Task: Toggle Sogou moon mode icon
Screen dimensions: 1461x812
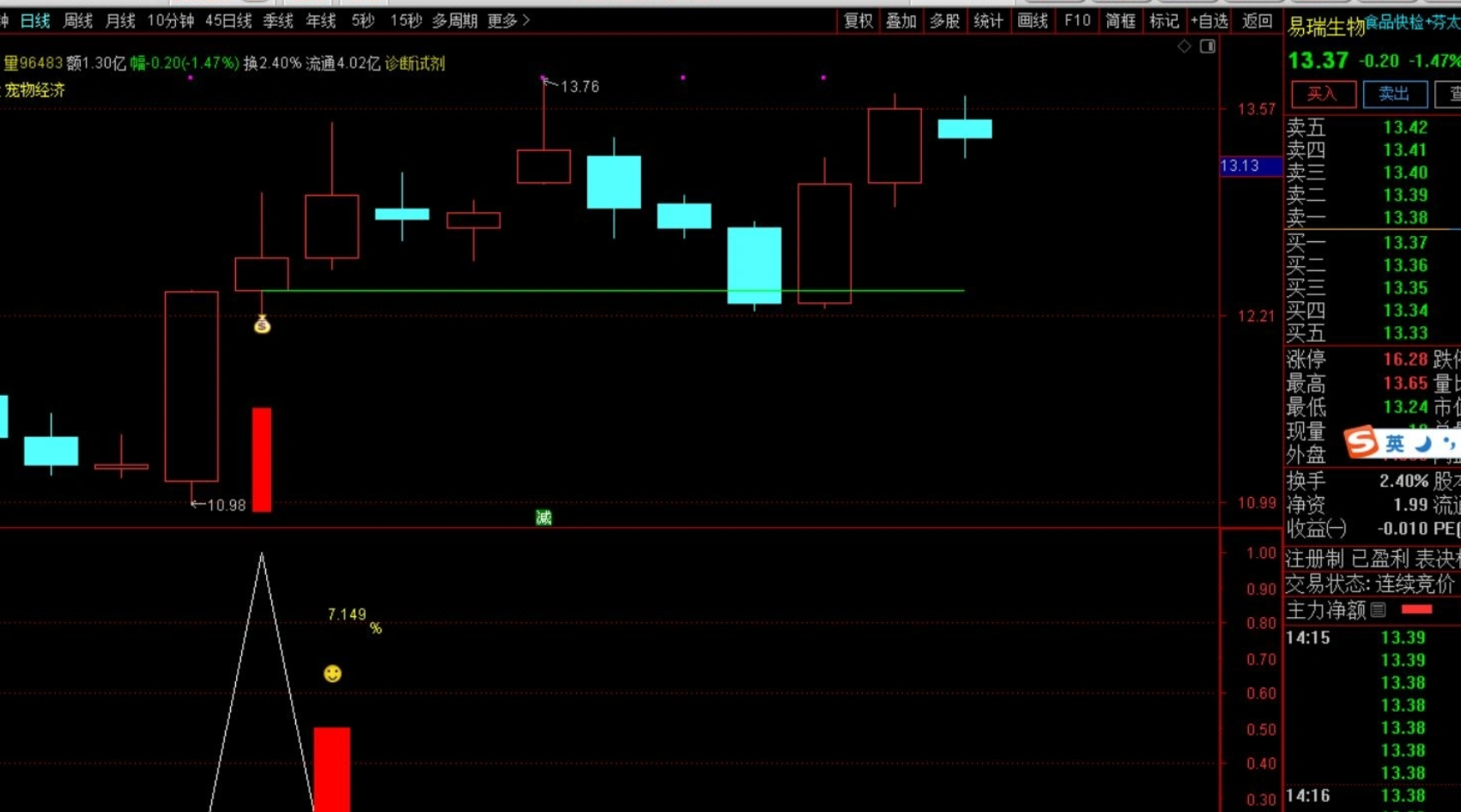Action: click(x=1422, y=444)
